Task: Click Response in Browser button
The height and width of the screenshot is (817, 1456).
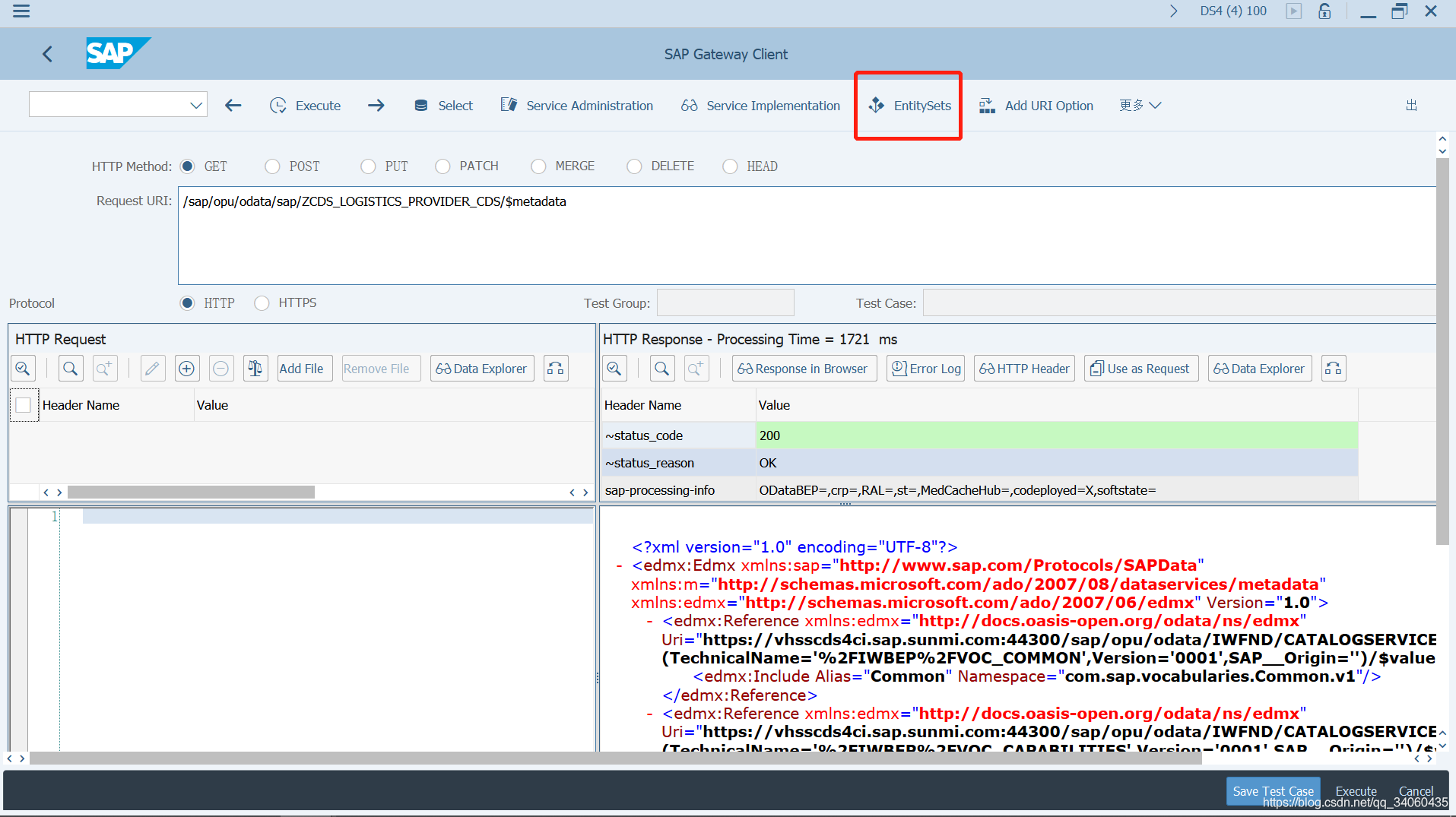Action: (804, 369)
